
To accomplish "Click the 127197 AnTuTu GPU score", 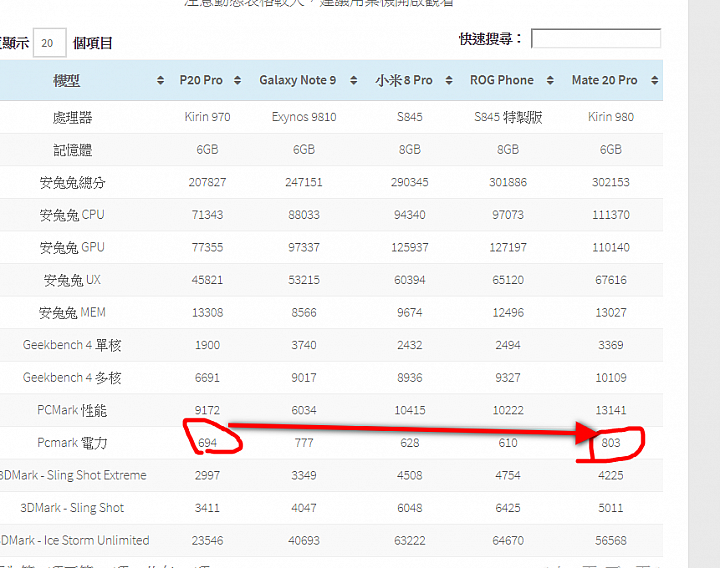I will [x=508, y=247].
